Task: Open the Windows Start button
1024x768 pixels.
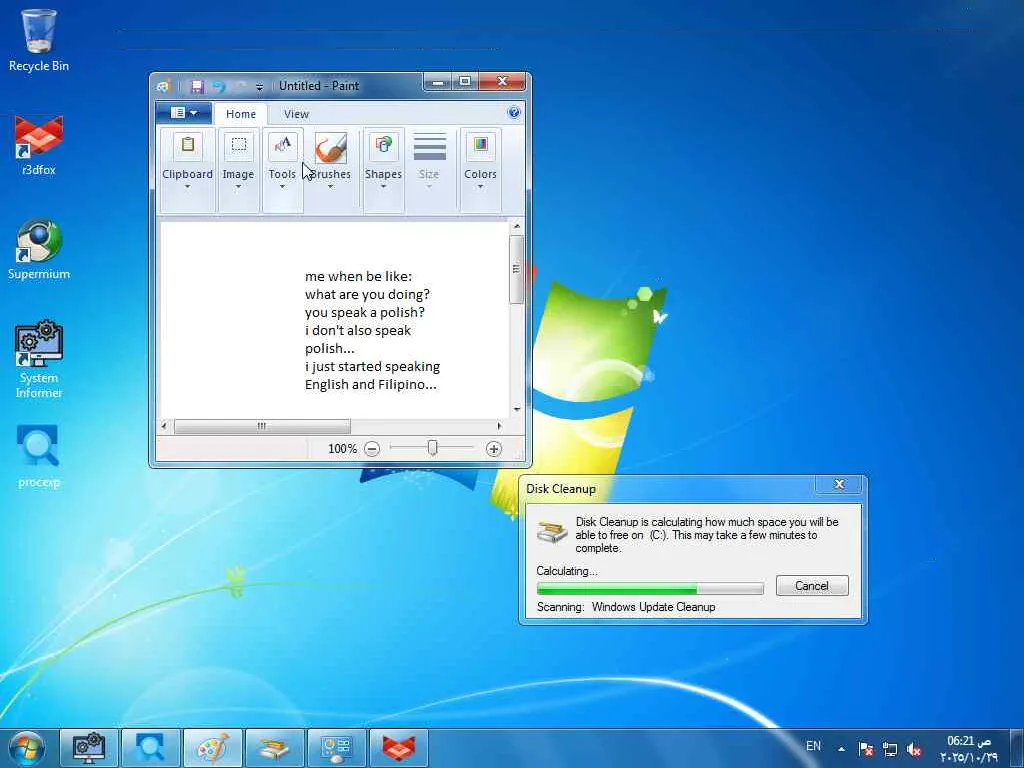Action: (x=26, y=748)
